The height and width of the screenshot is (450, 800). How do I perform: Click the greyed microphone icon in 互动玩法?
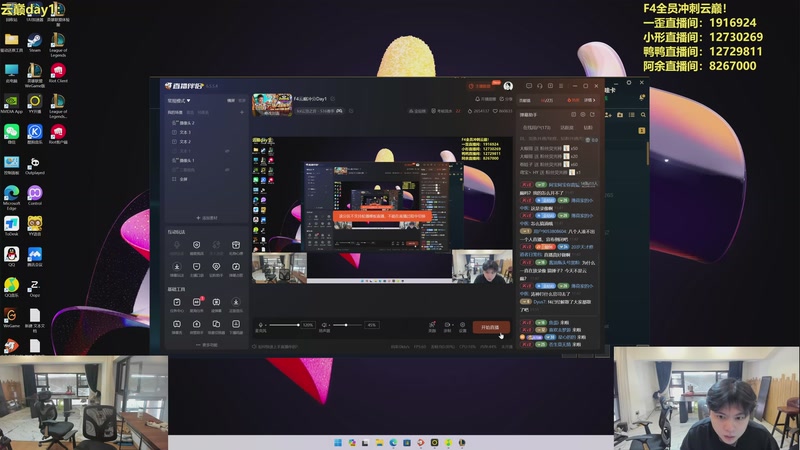pyautogui.click(x=177, y=247)
